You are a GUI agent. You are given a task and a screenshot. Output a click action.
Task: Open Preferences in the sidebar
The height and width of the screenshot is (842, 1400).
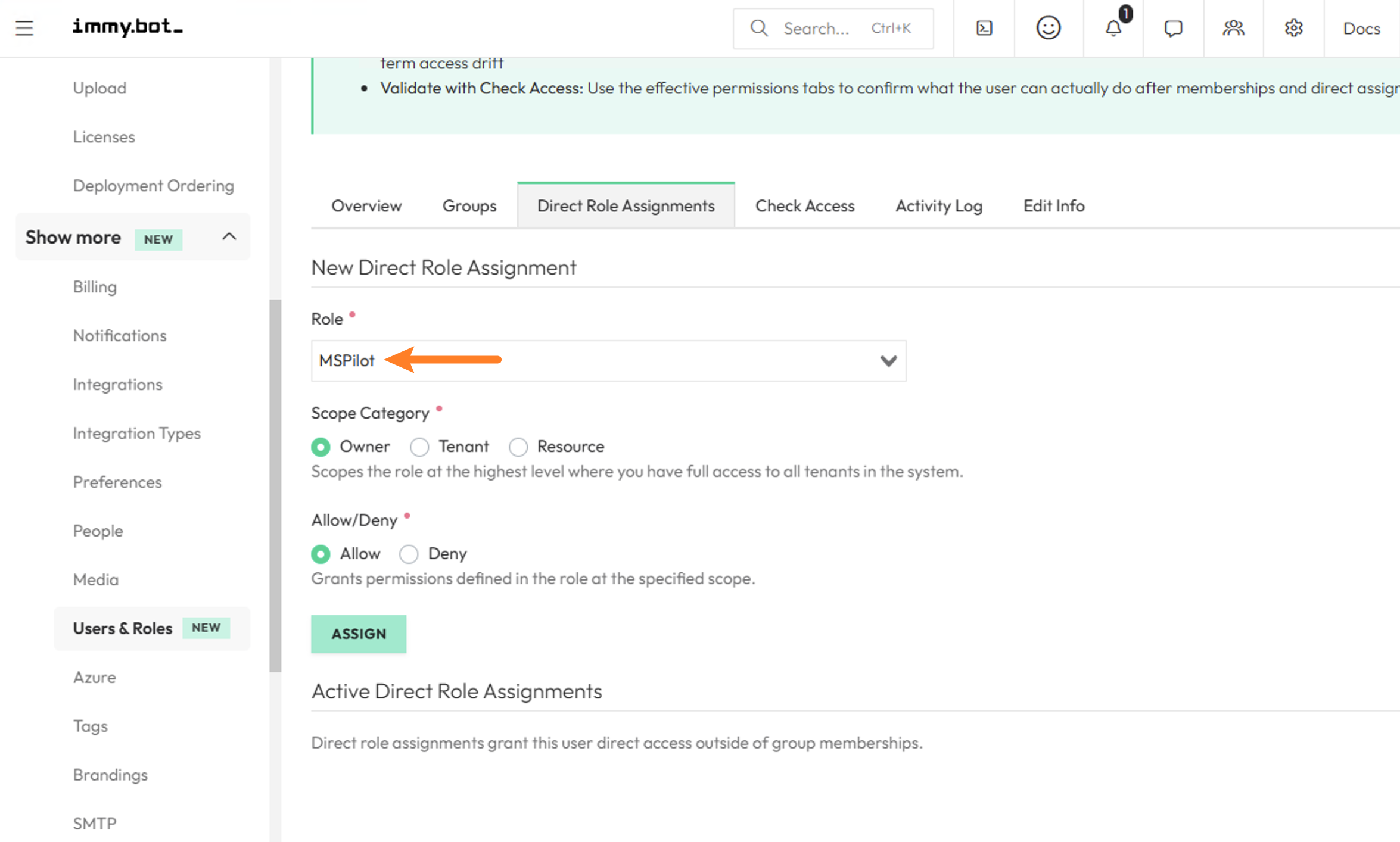(117, 482)
